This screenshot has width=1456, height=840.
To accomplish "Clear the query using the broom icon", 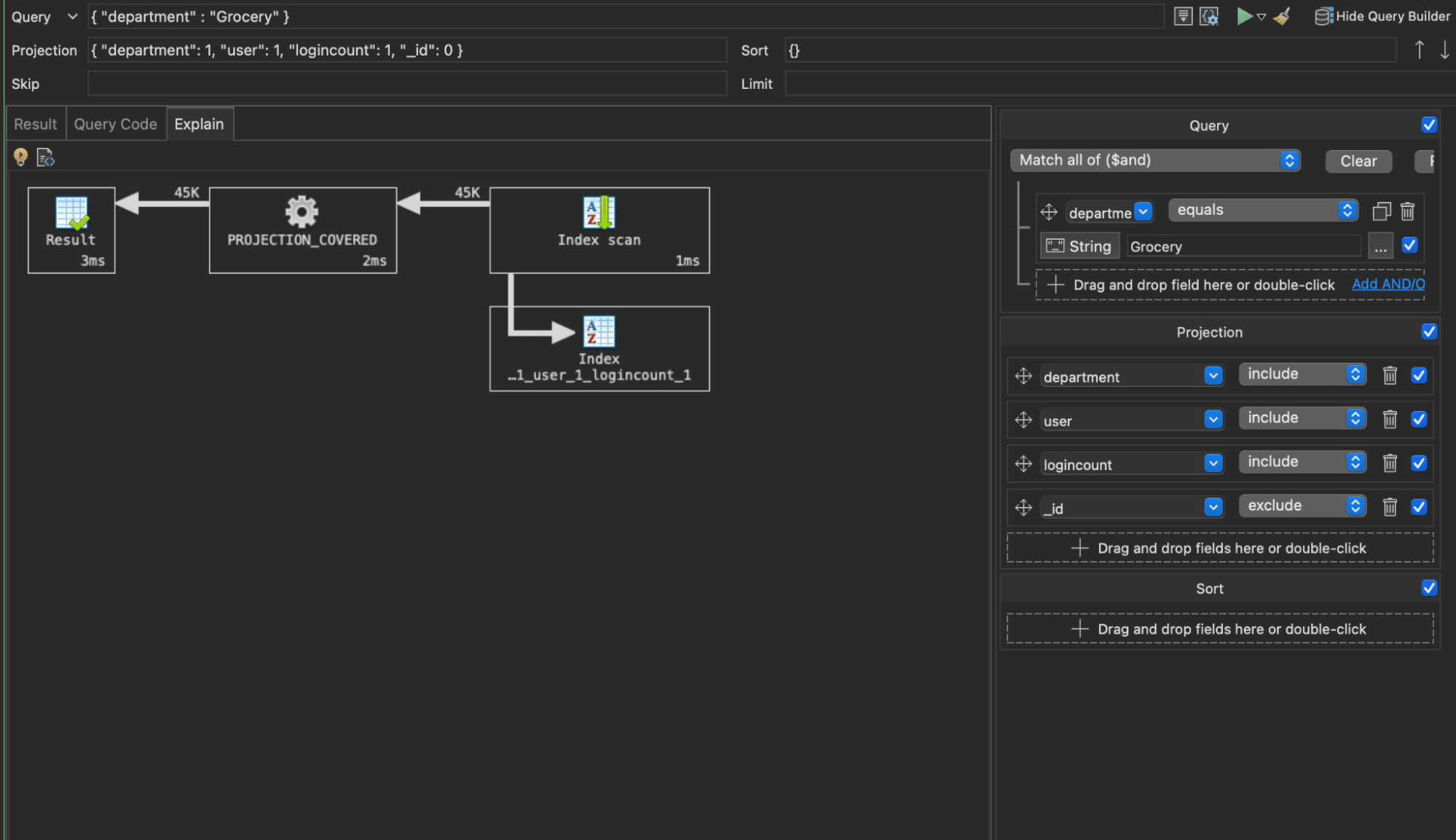I will tap(1282, 16).
